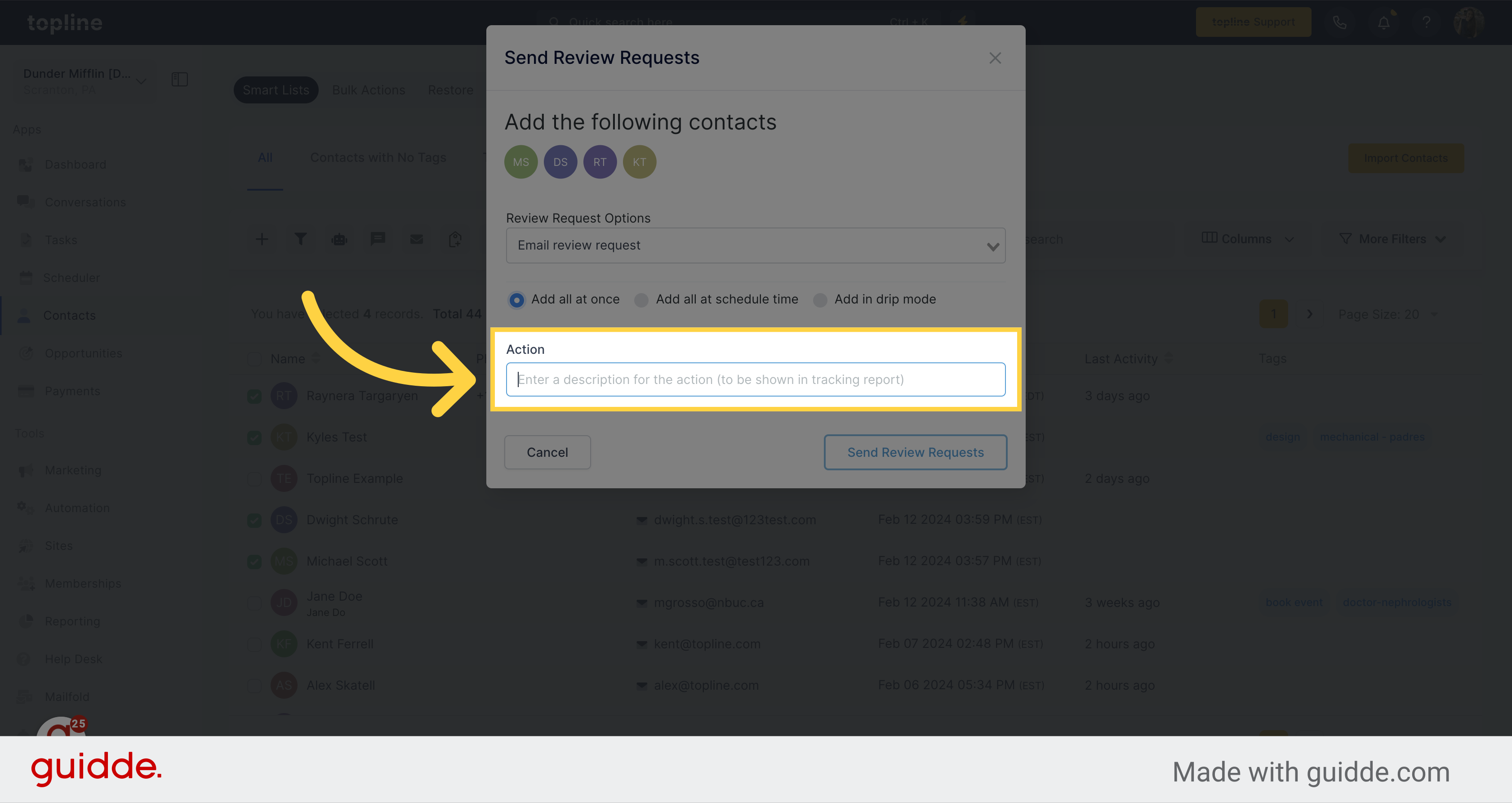Click the MS contact avatar

point(520,162)
